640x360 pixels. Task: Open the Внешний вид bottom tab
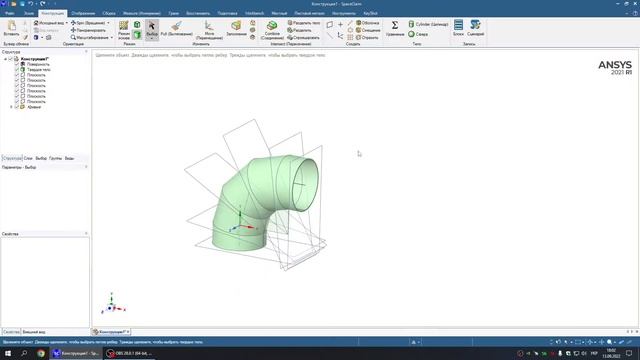click(33, 332)
